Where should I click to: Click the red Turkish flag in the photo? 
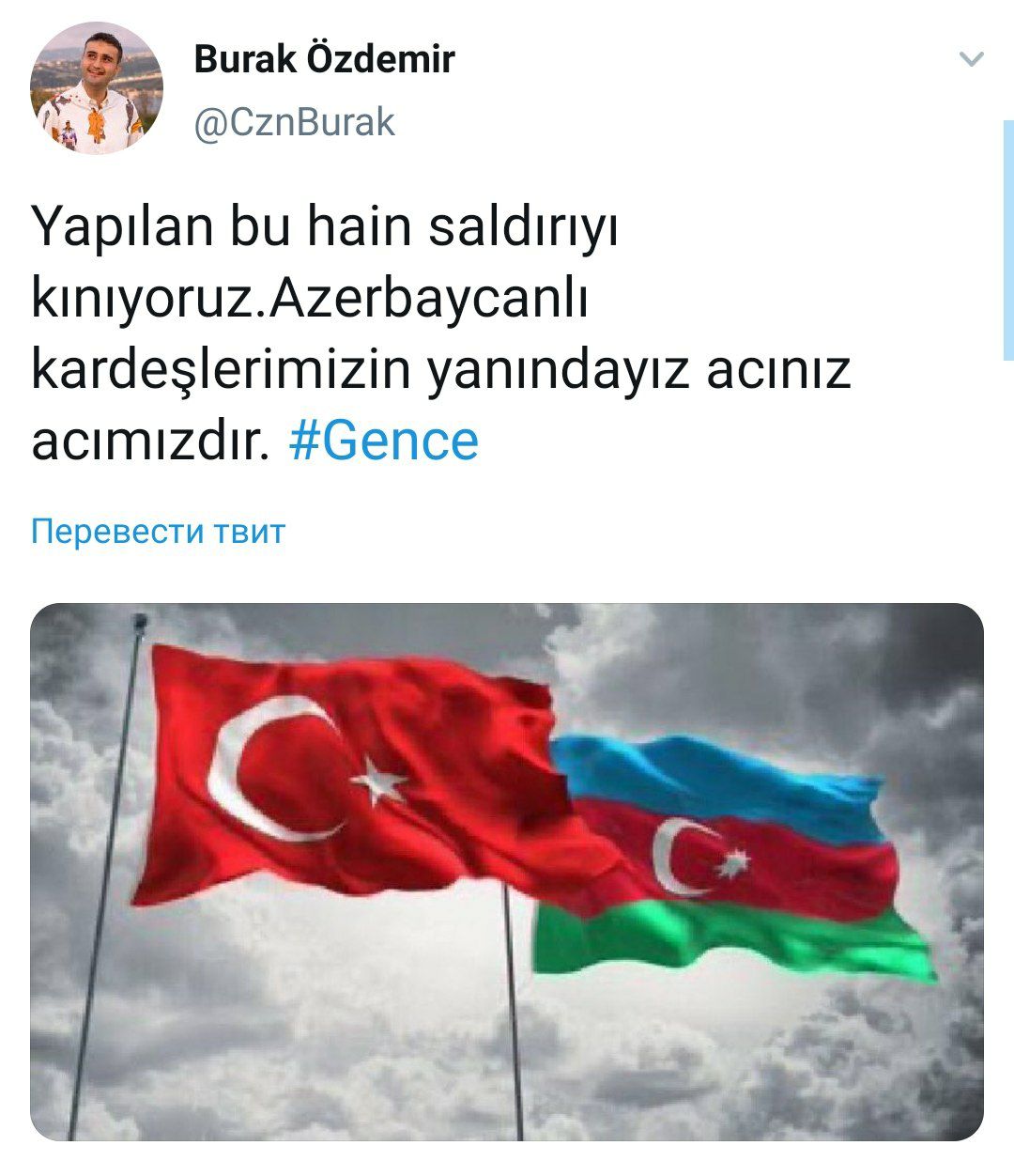coord(366,780)
